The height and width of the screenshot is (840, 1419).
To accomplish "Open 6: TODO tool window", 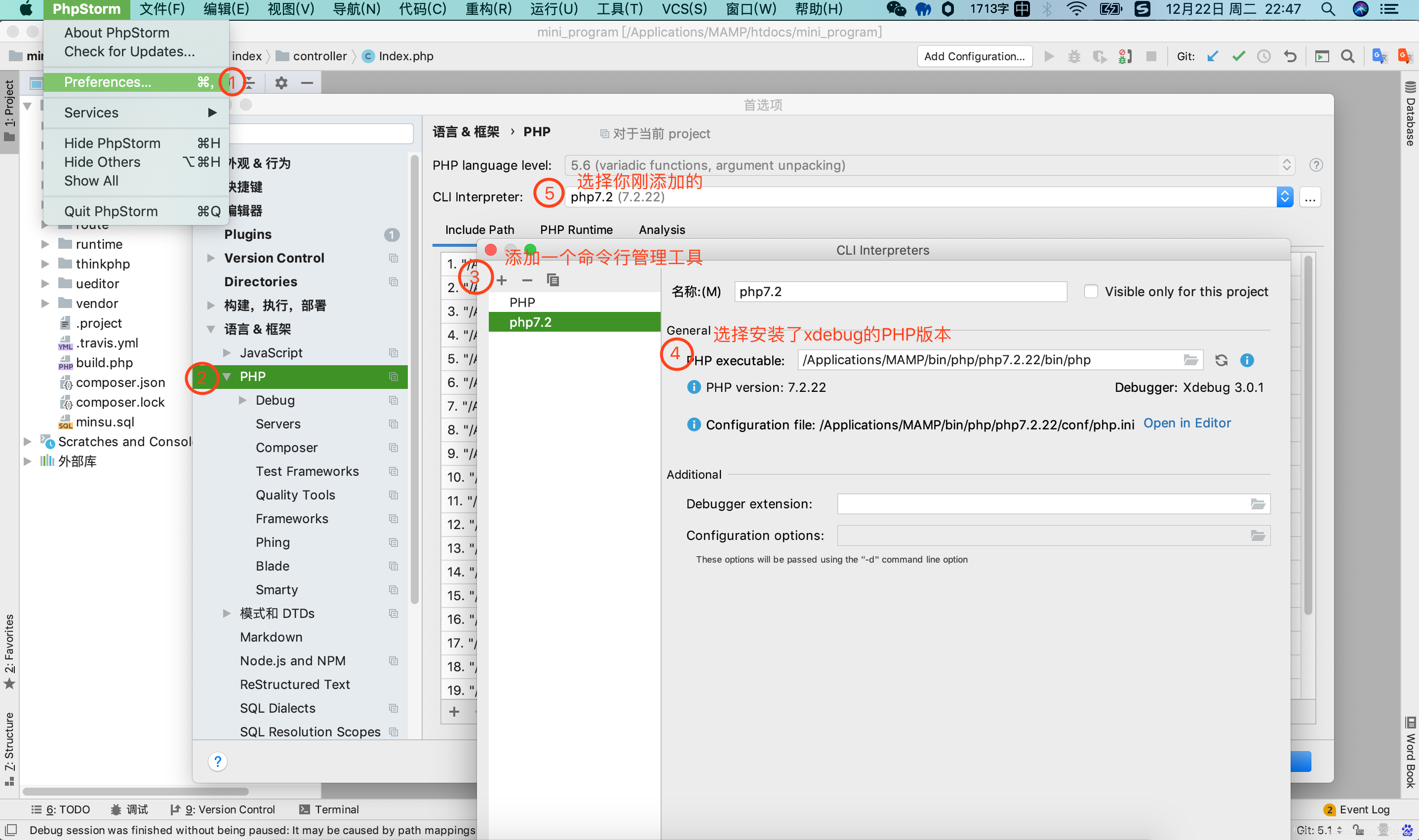I will [61, 809].
